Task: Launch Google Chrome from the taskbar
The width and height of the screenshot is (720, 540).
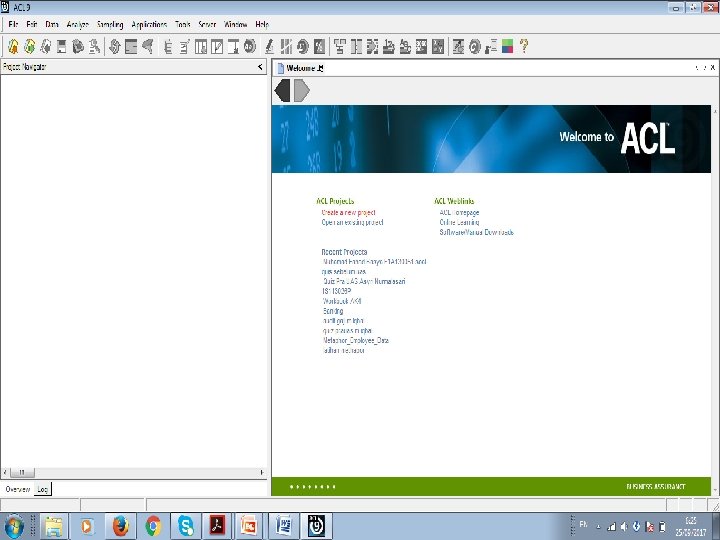Action: (153, 526)
